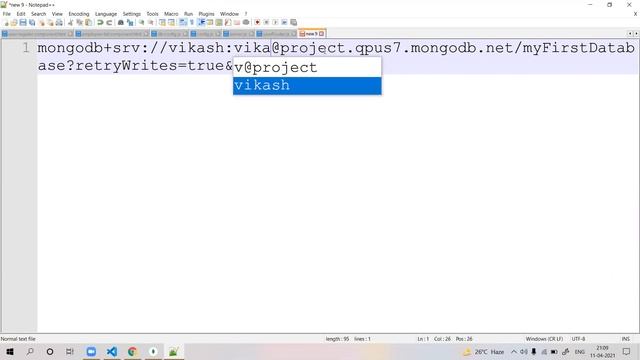Zoom out using toolbar icon
The width and height of the screenshot is (640, 360).
point(151,22)
